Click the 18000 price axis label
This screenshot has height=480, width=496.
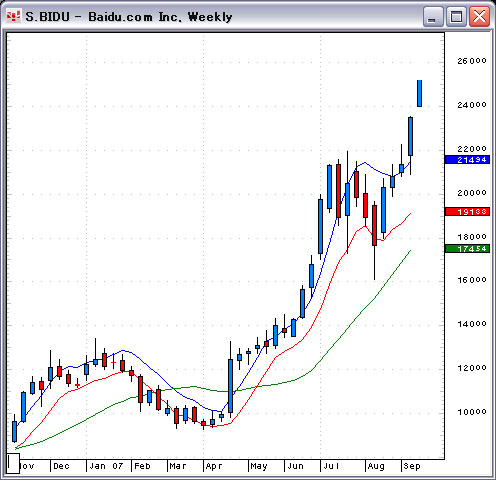coord(472,237)
